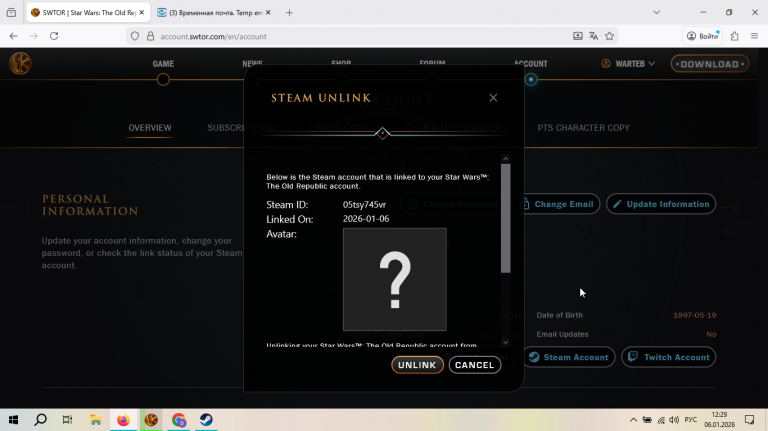Click the padlock site security icon

pyautogui.click(x=150, y=36)
